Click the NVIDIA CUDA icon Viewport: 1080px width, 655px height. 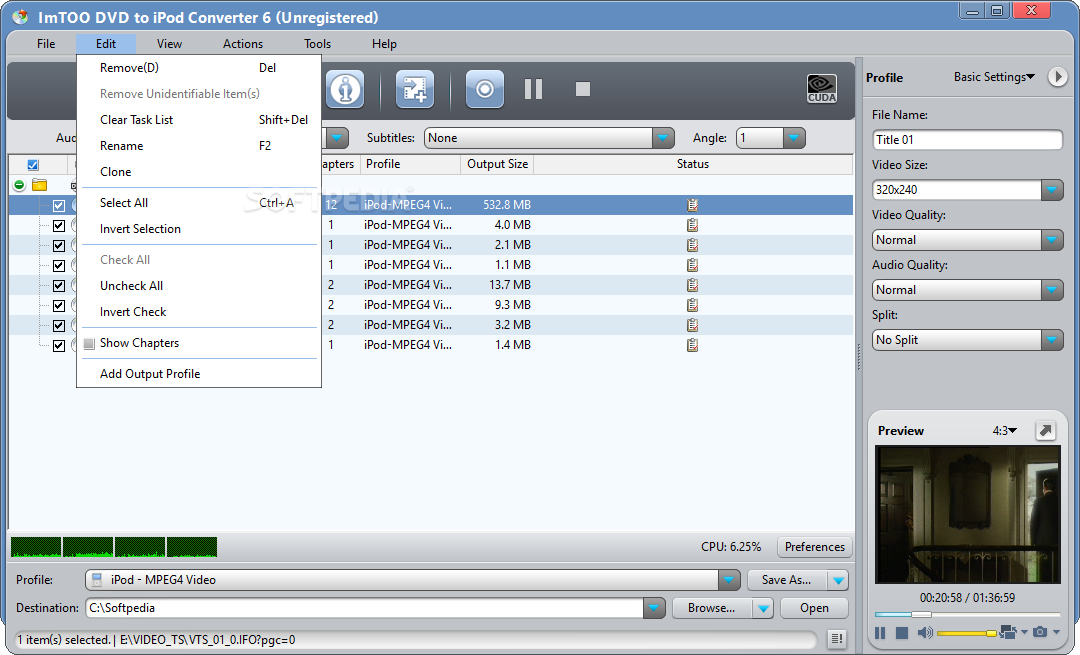tap(822, 89)
